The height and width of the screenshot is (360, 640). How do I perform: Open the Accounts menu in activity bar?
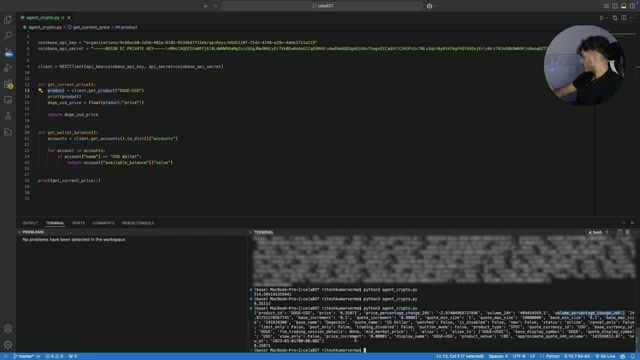8,329
